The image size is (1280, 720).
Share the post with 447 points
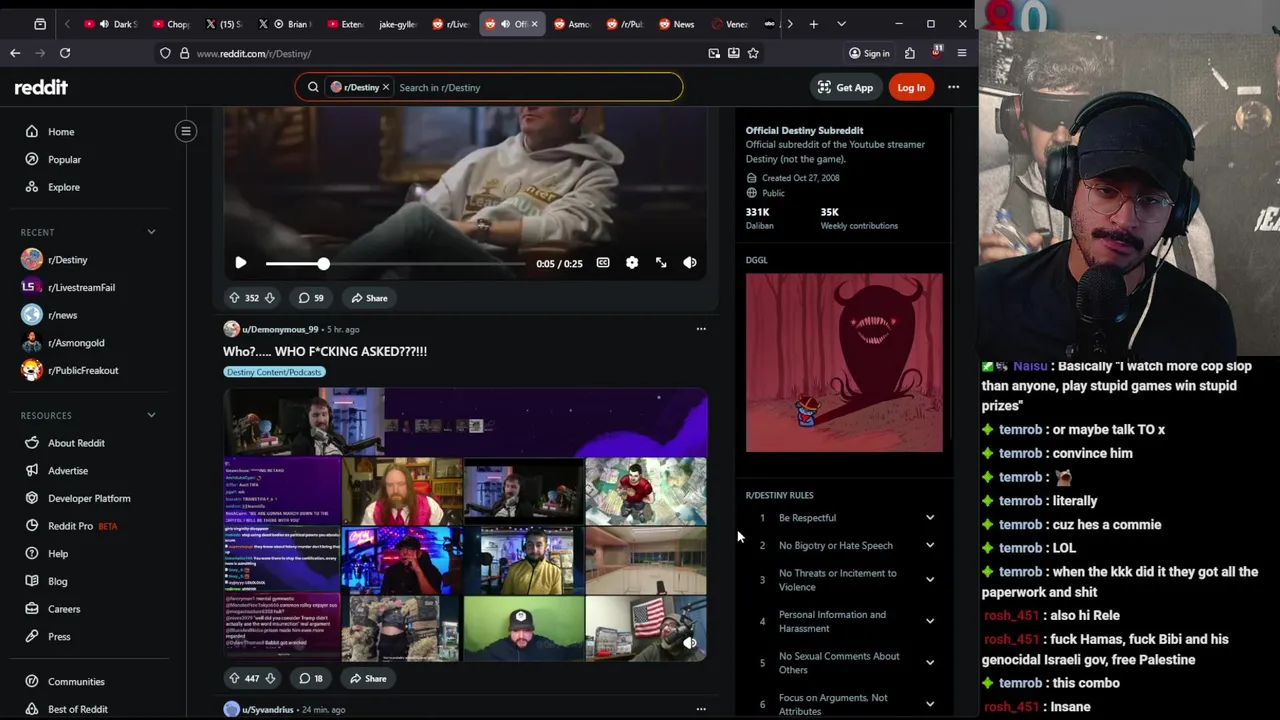[368, 678]
